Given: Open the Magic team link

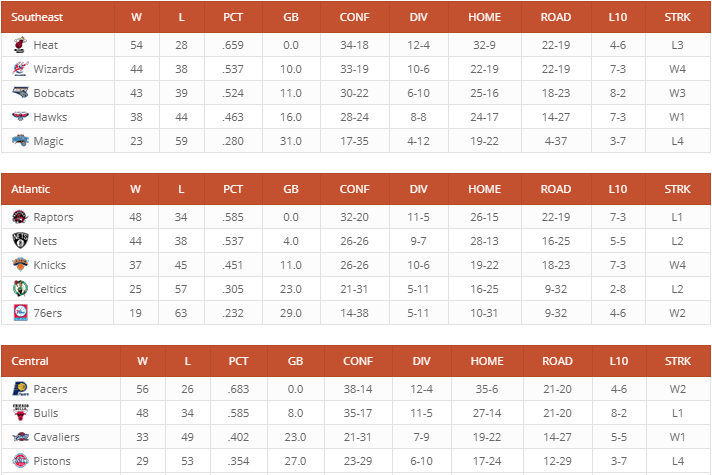Looking at the screenshot, I should [48, 141].
